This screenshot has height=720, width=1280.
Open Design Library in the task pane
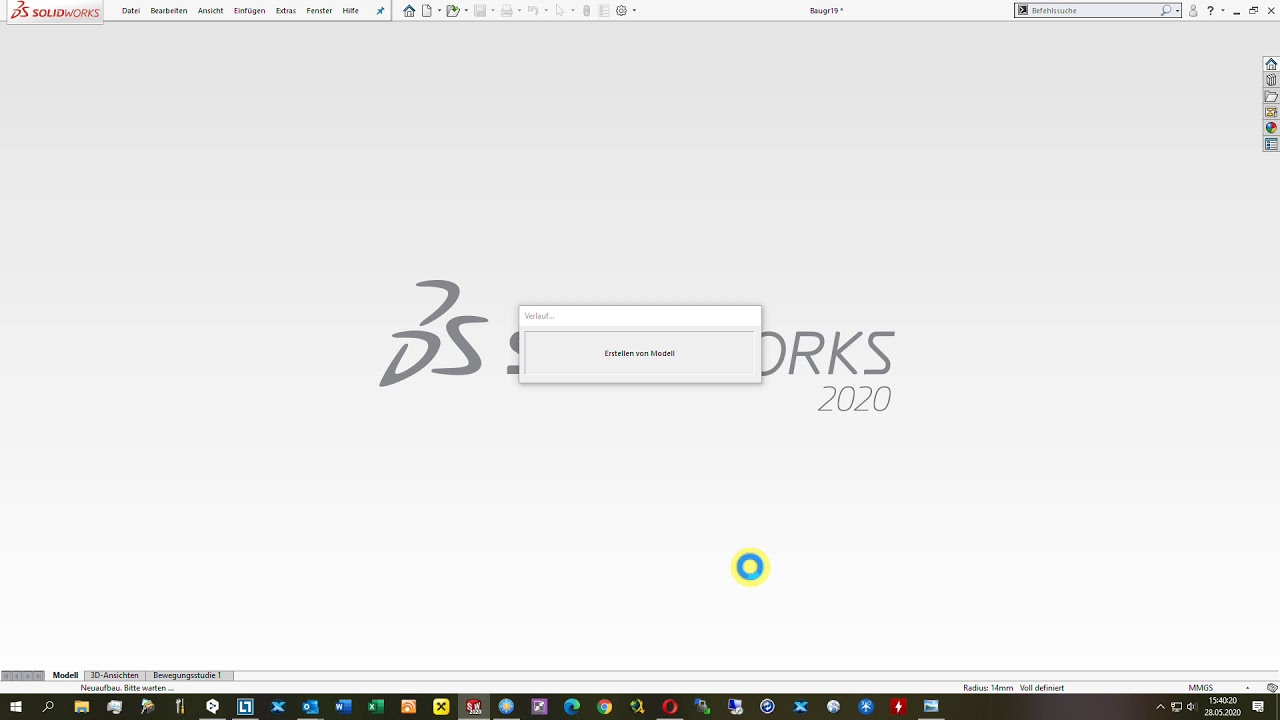(1271, 80)
